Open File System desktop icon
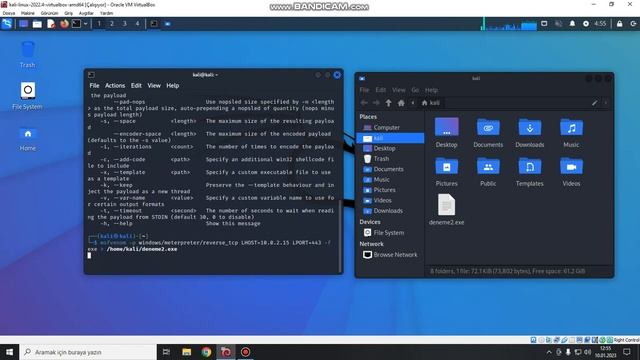 click(x=27, y=96)
